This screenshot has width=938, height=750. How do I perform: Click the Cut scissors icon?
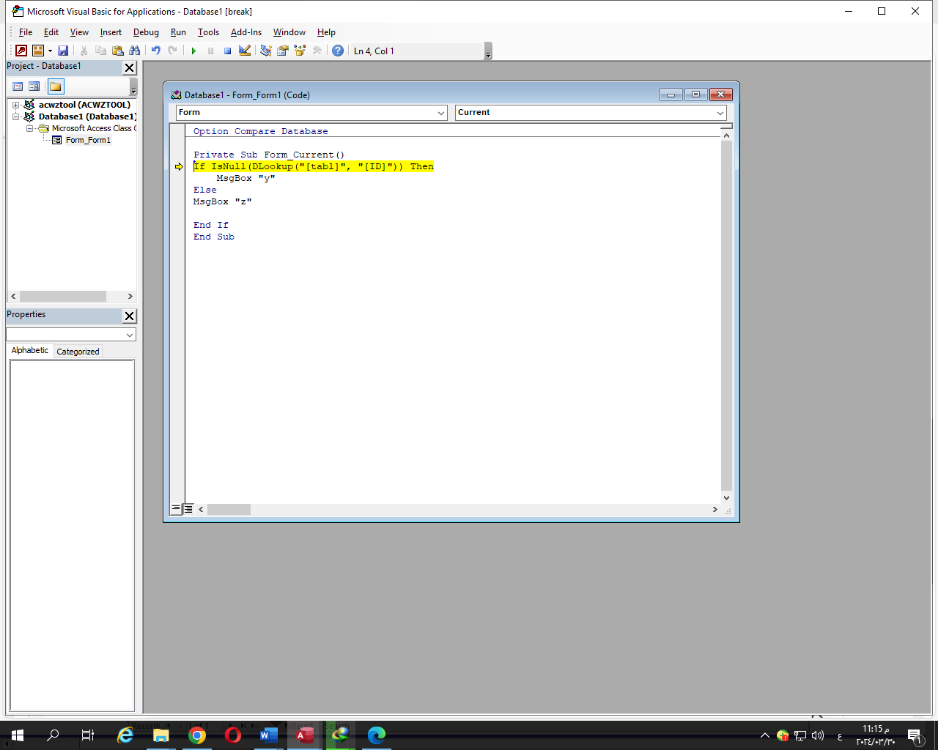[x=84, y=51]
